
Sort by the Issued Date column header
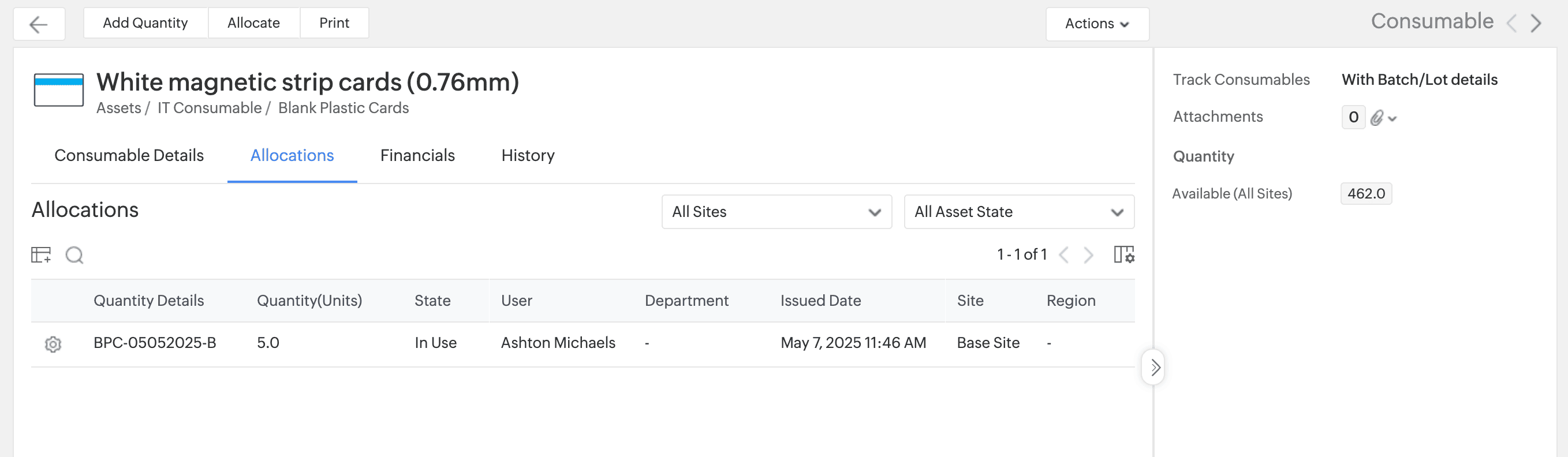click(820, 301)
